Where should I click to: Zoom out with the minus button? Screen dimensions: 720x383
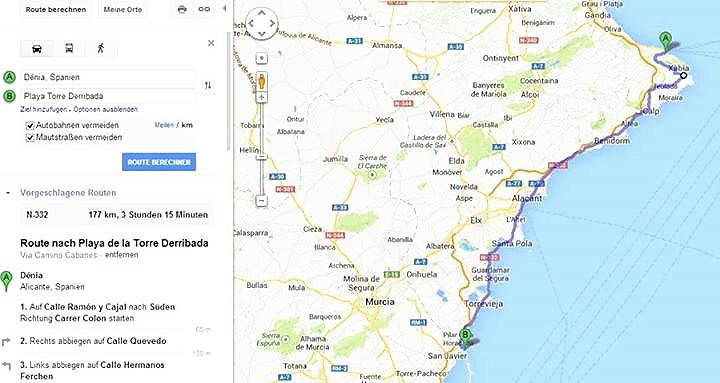coord(261,201)
